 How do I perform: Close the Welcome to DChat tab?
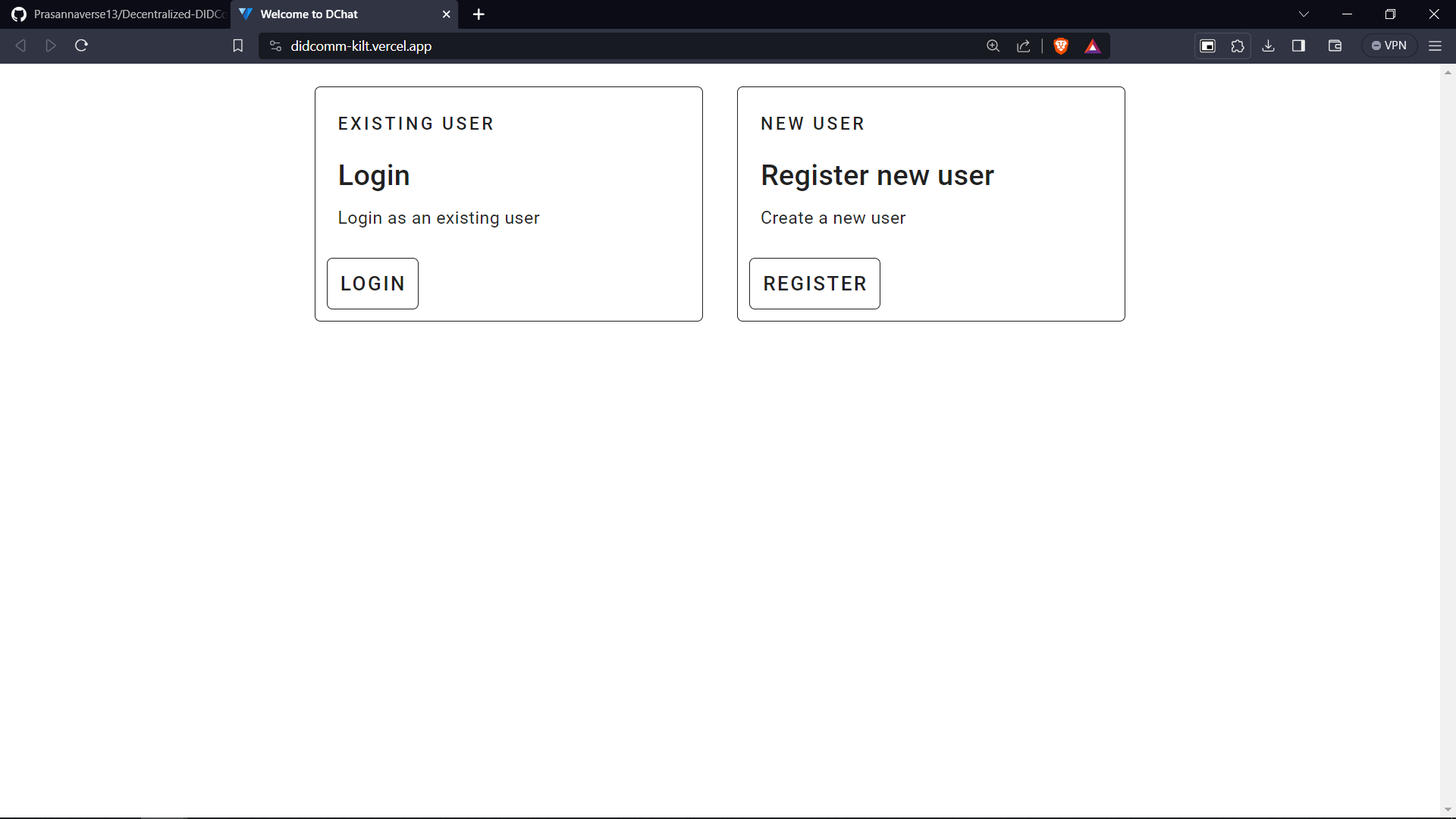click(446, 14)
